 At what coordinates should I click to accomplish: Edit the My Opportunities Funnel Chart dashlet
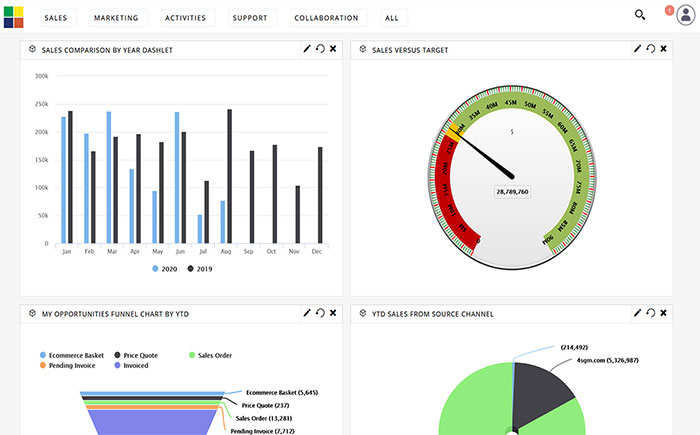(307, 313)
